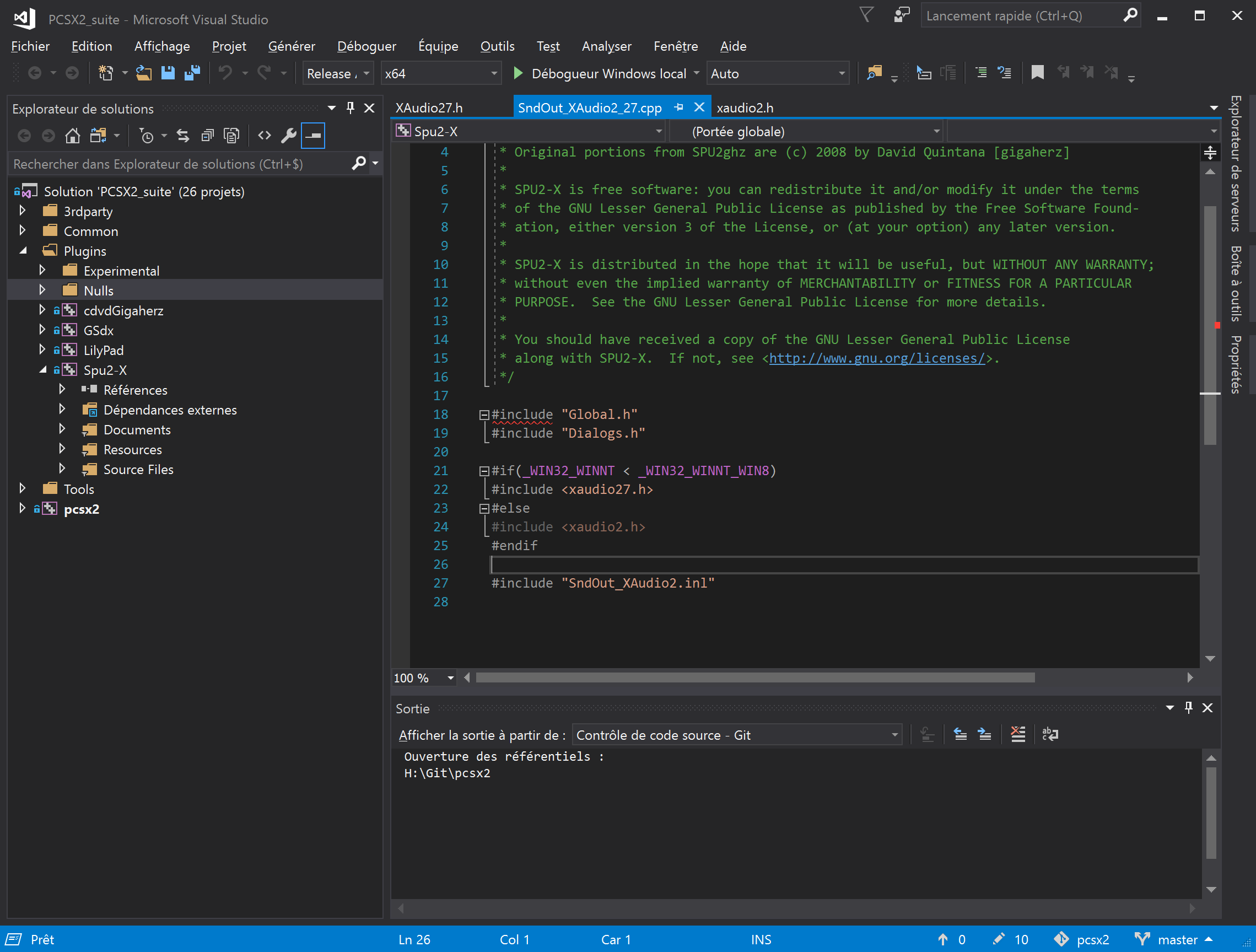Sync with active document icon

tap(182, 135)
